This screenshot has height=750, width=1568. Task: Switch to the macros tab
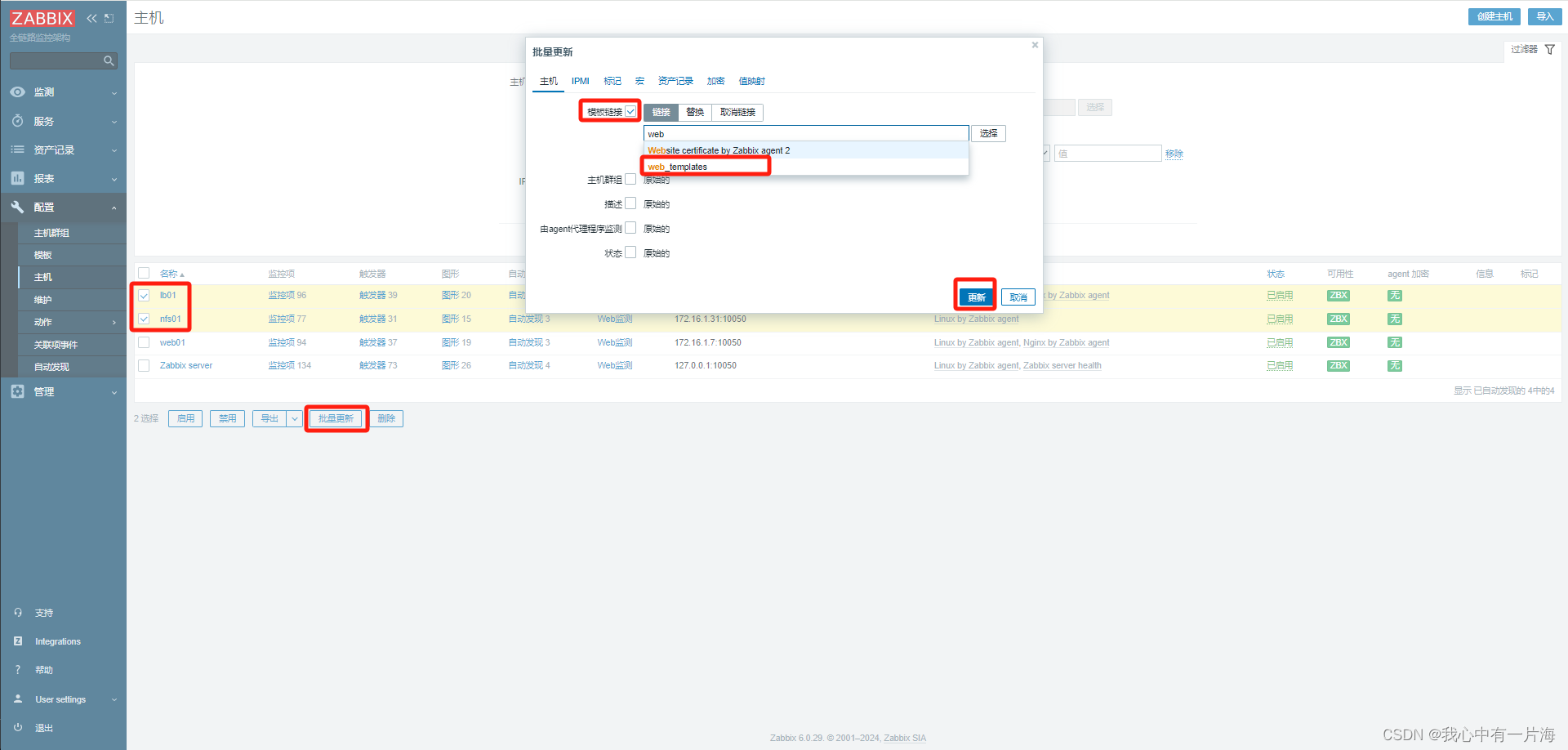pyautogui.click(x=639, y=81)
